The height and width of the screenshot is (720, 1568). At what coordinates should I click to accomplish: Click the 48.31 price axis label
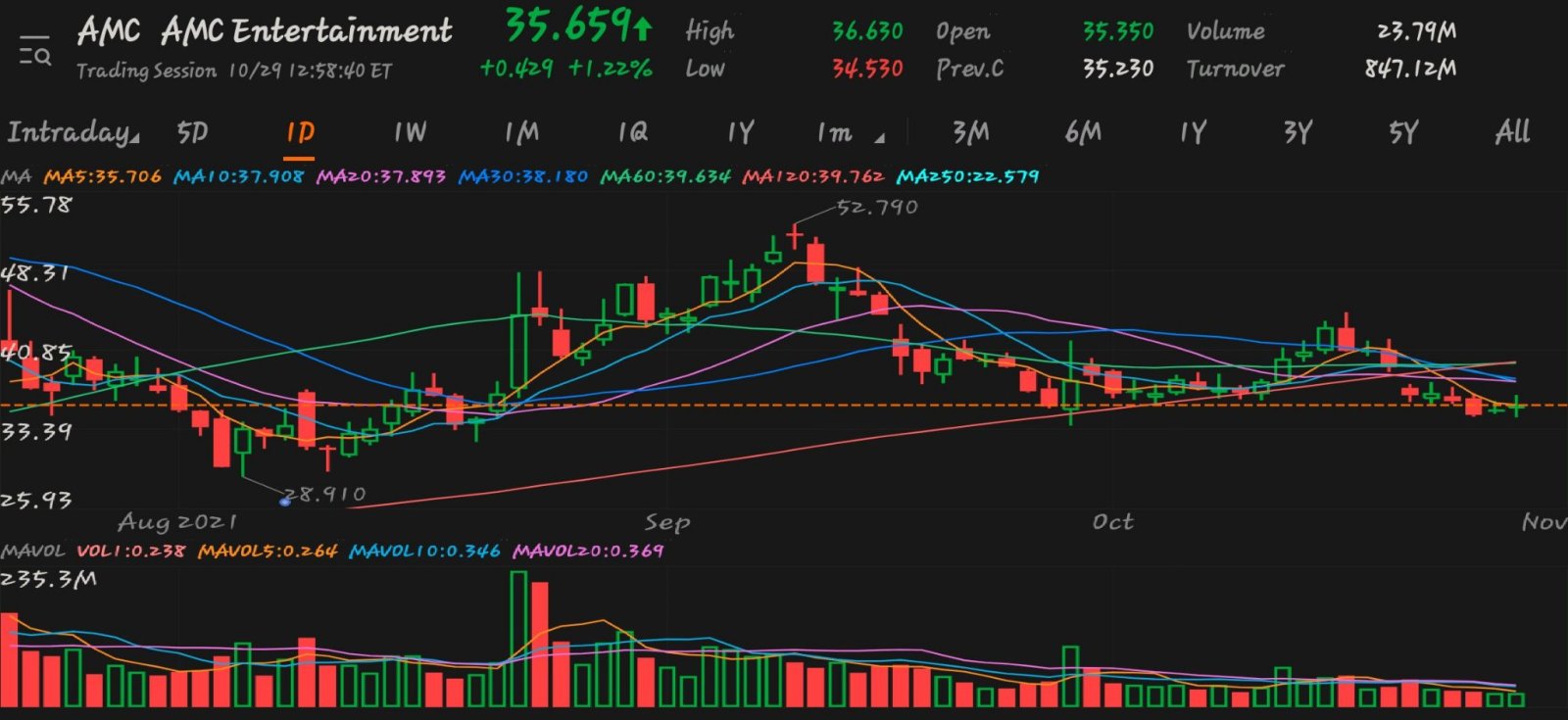[x=35, y=273]
